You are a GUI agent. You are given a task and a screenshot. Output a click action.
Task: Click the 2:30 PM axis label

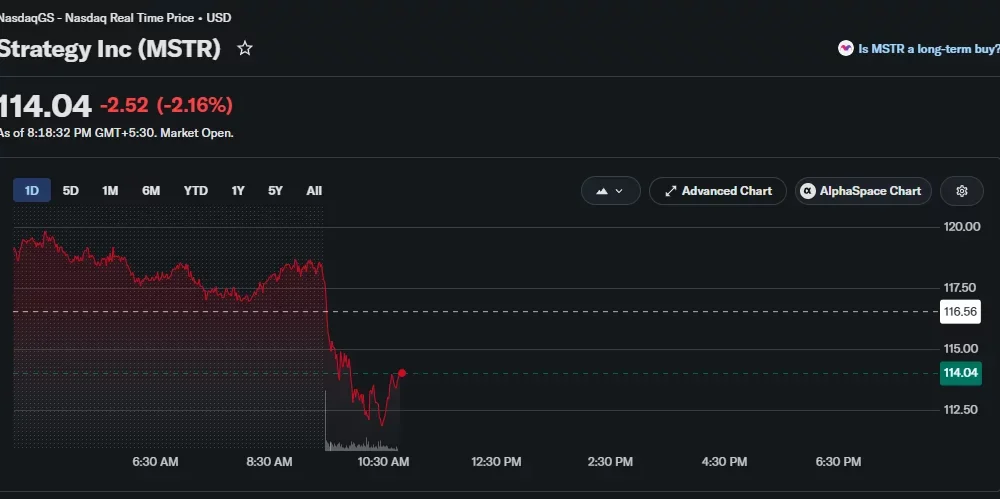[610, 461]
